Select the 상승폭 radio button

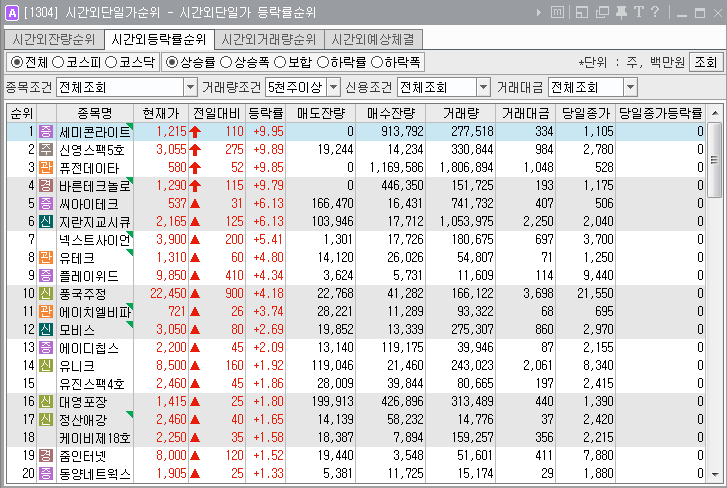pos(226,62)
